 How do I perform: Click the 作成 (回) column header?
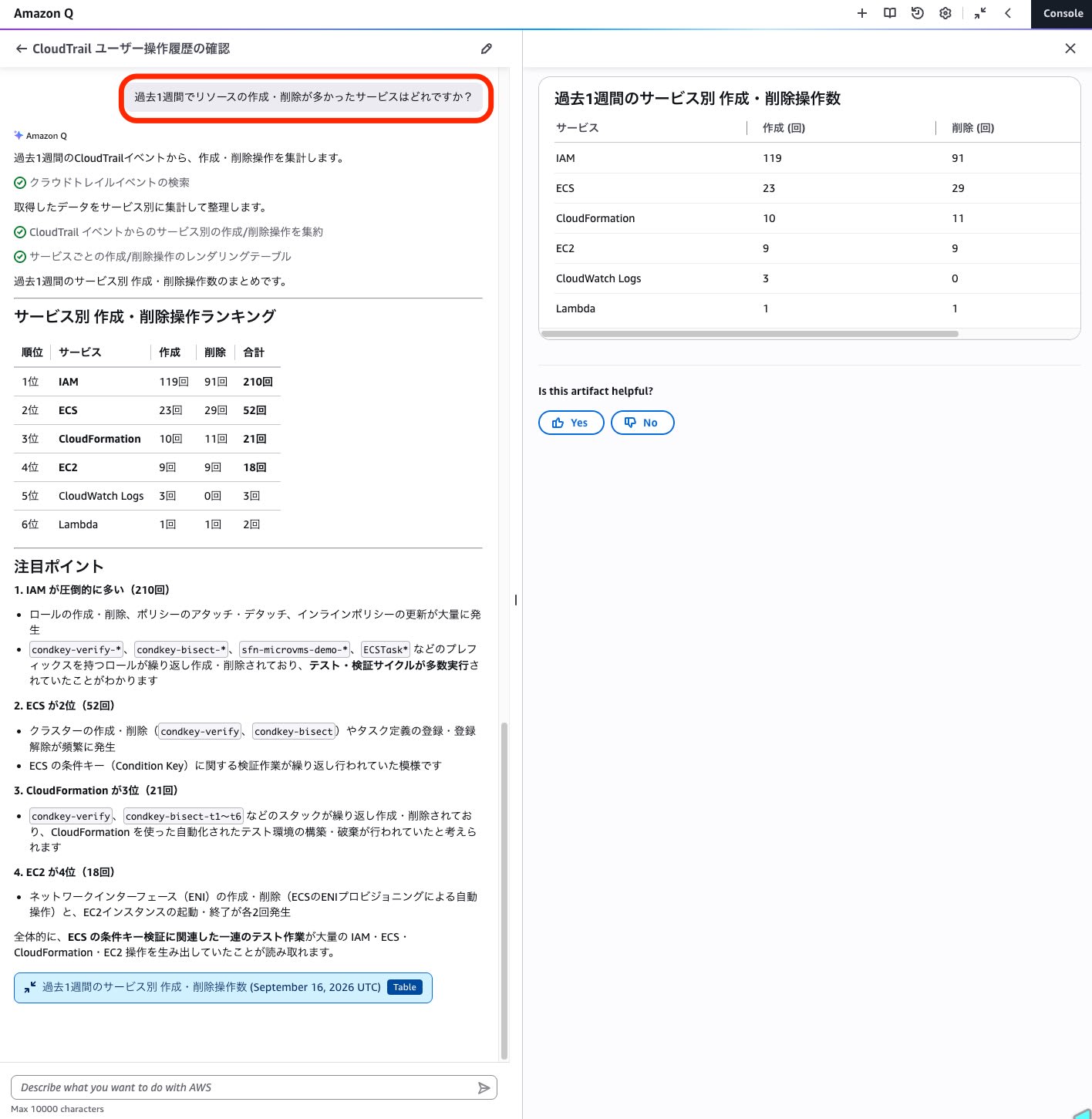click(784, 128)
